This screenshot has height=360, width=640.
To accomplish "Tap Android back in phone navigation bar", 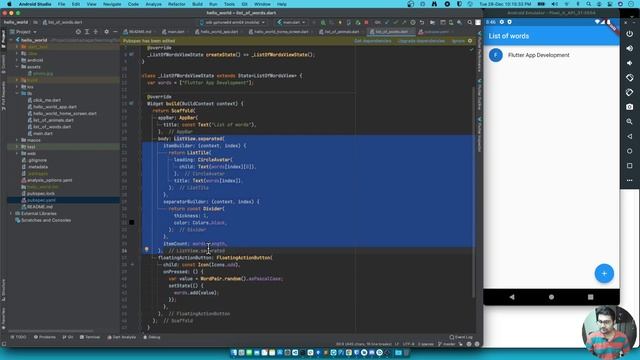I will point(512,297).
